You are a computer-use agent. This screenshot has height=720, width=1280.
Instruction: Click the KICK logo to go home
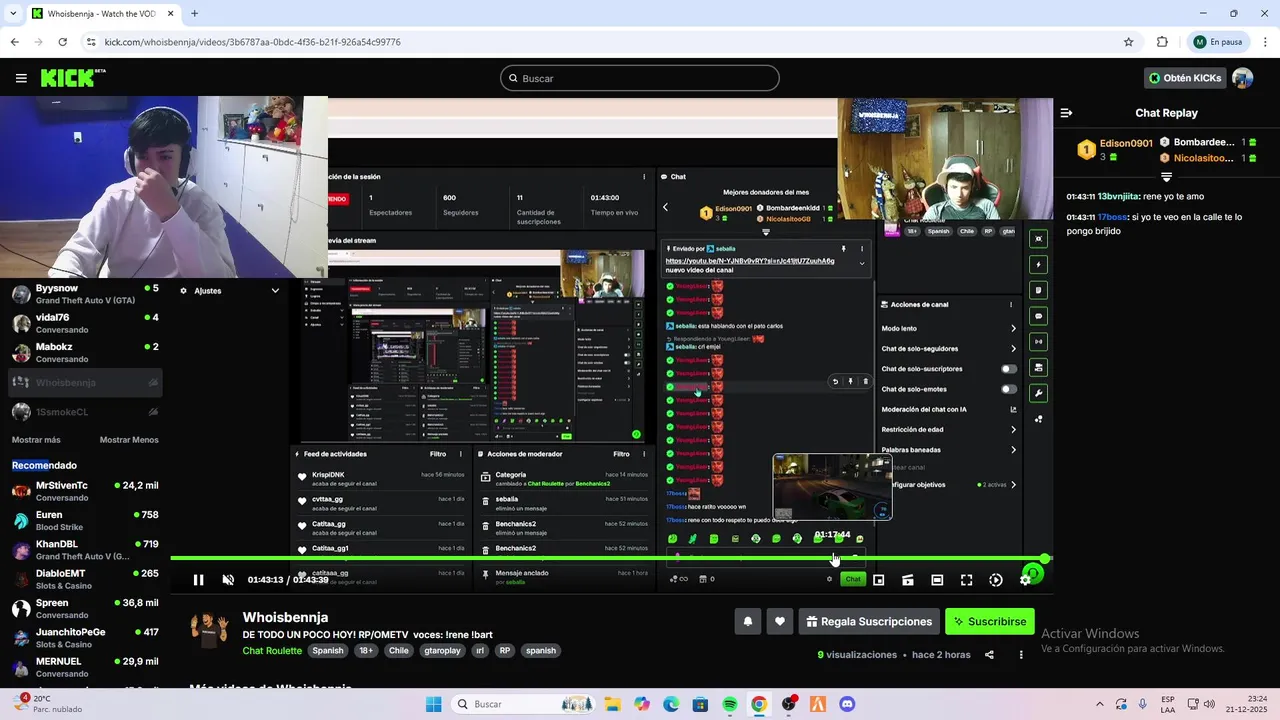(72, 78)
